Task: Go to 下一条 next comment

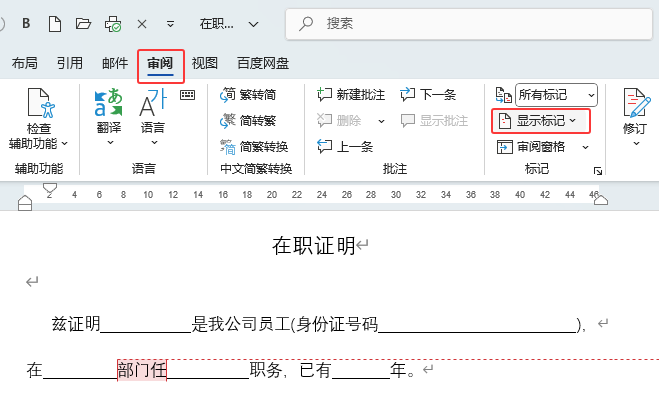Action: pos(428,95)
